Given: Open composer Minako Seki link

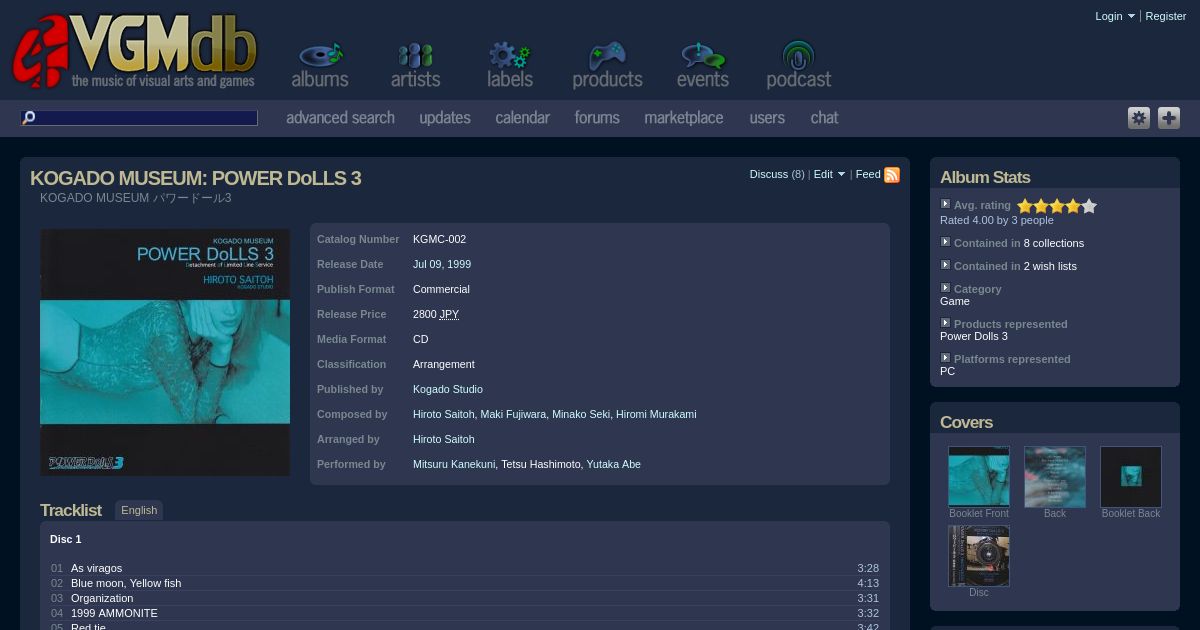Looking at the screenshot, I should click(x=581, y=414).
